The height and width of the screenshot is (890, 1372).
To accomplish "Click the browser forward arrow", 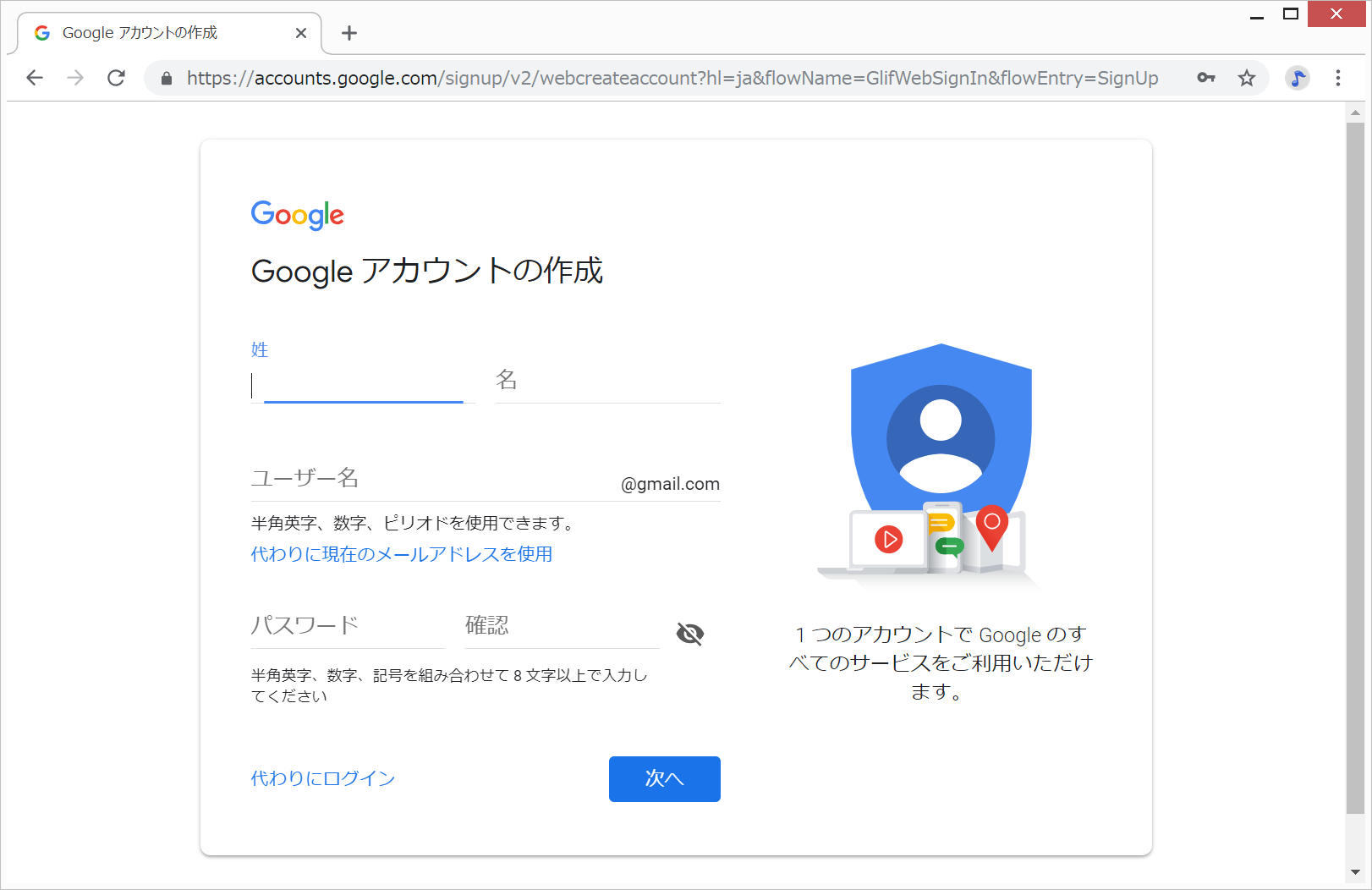I will coord(75,78).
